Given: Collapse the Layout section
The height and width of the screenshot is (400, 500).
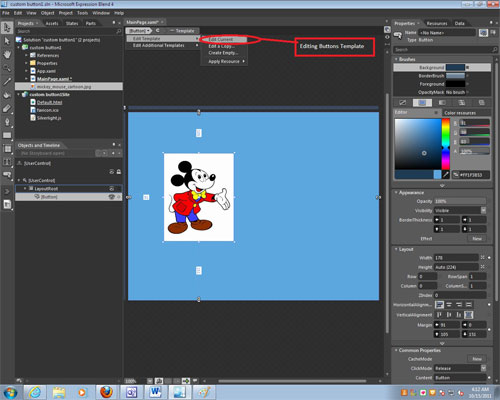Looking at the screenshot, I should point(396,249).
